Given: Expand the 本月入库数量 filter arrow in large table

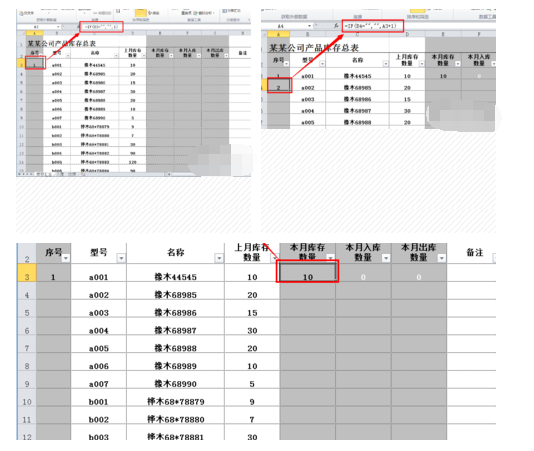Looking at the screenshot, I should (x=386, y=258).
